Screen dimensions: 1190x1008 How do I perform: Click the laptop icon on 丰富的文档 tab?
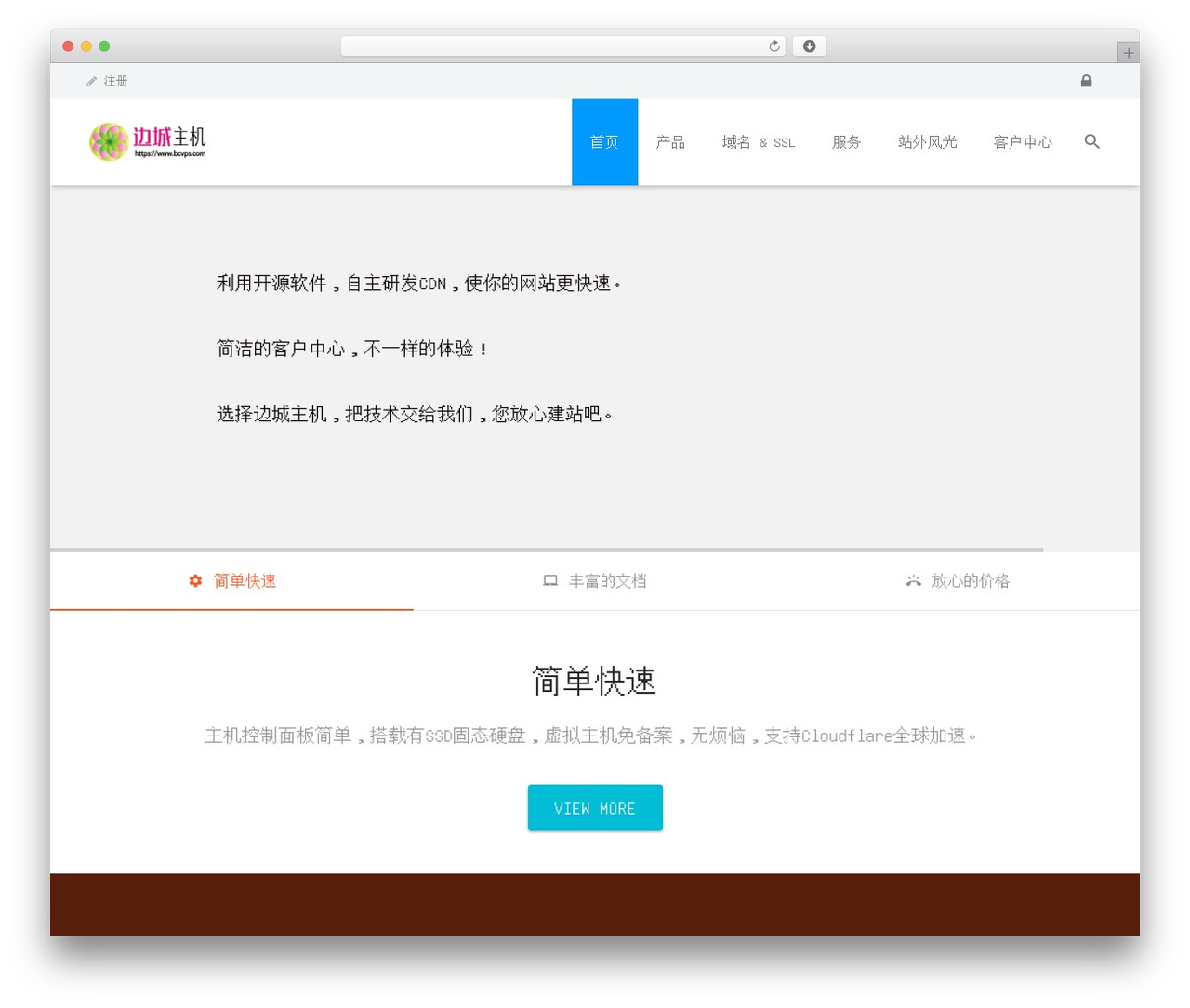[550, 580]
